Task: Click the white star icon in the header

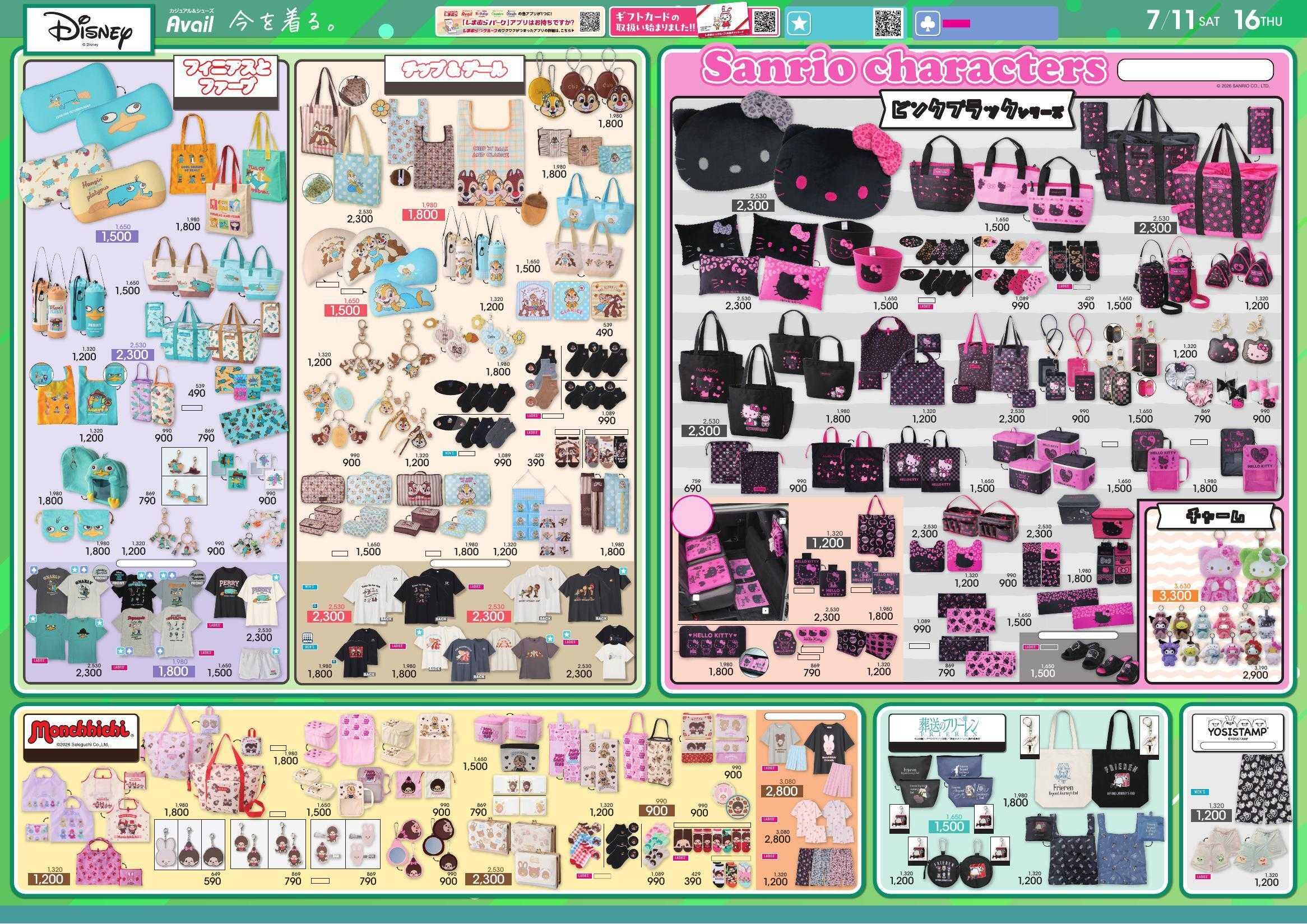Action: point(799,24)
